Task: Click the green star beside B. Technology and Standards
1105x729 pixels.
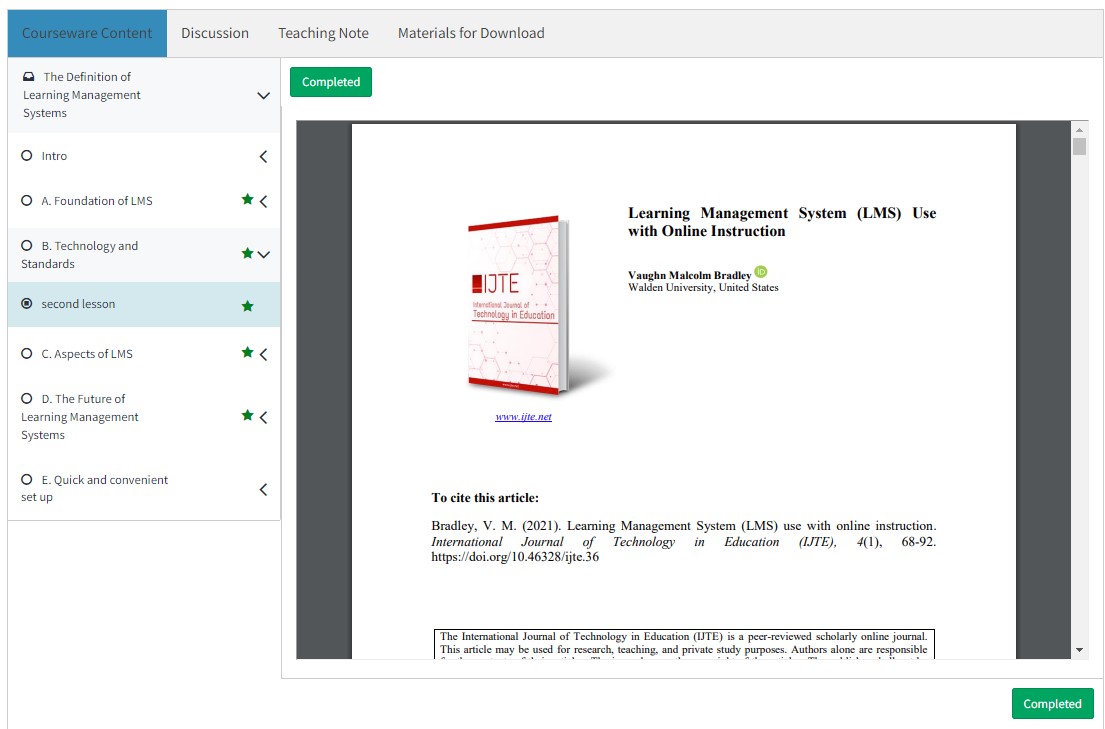Action: tap(247, 254)
